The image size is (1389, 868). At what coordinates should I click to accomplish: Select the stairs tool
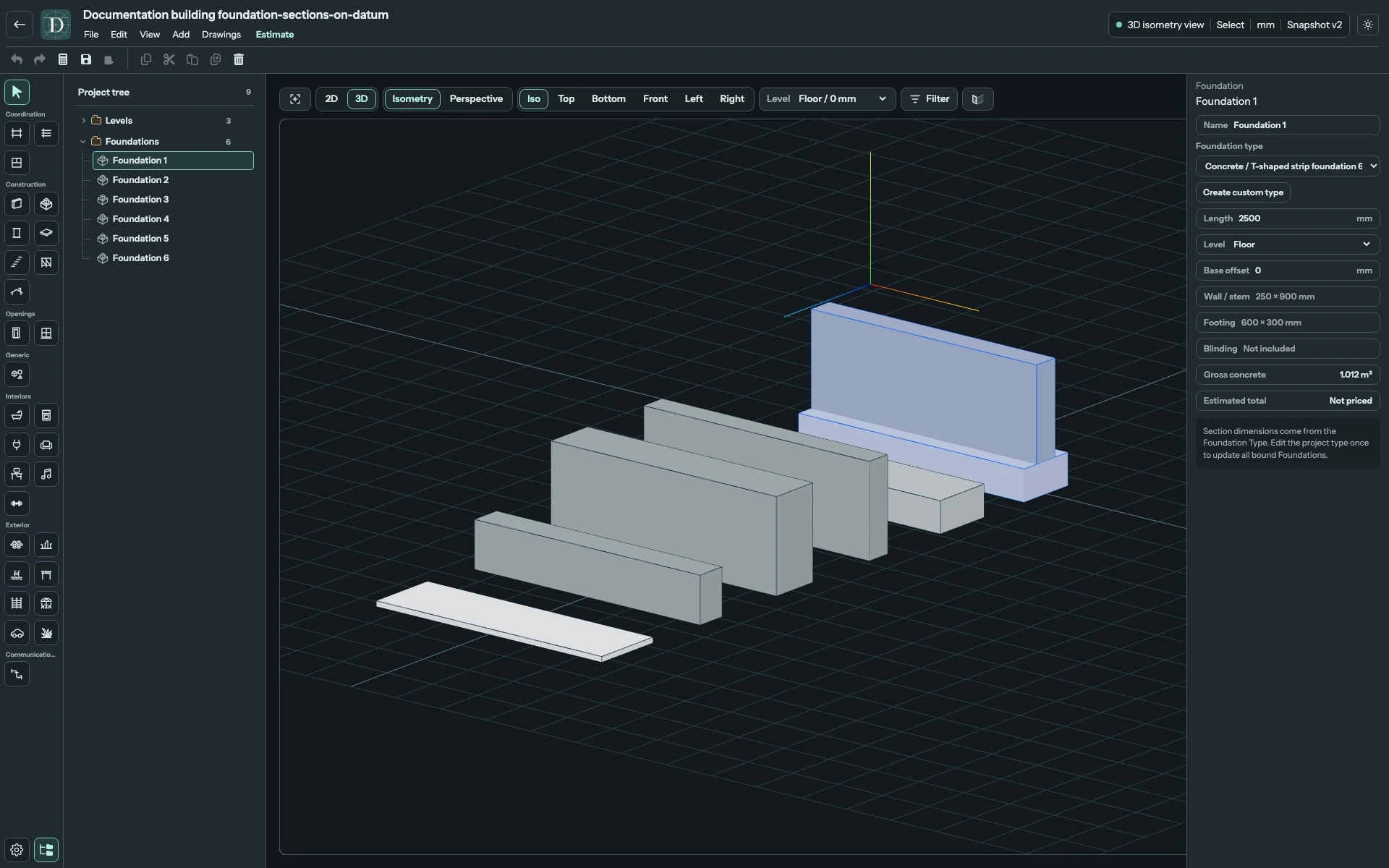click(17, 263)
